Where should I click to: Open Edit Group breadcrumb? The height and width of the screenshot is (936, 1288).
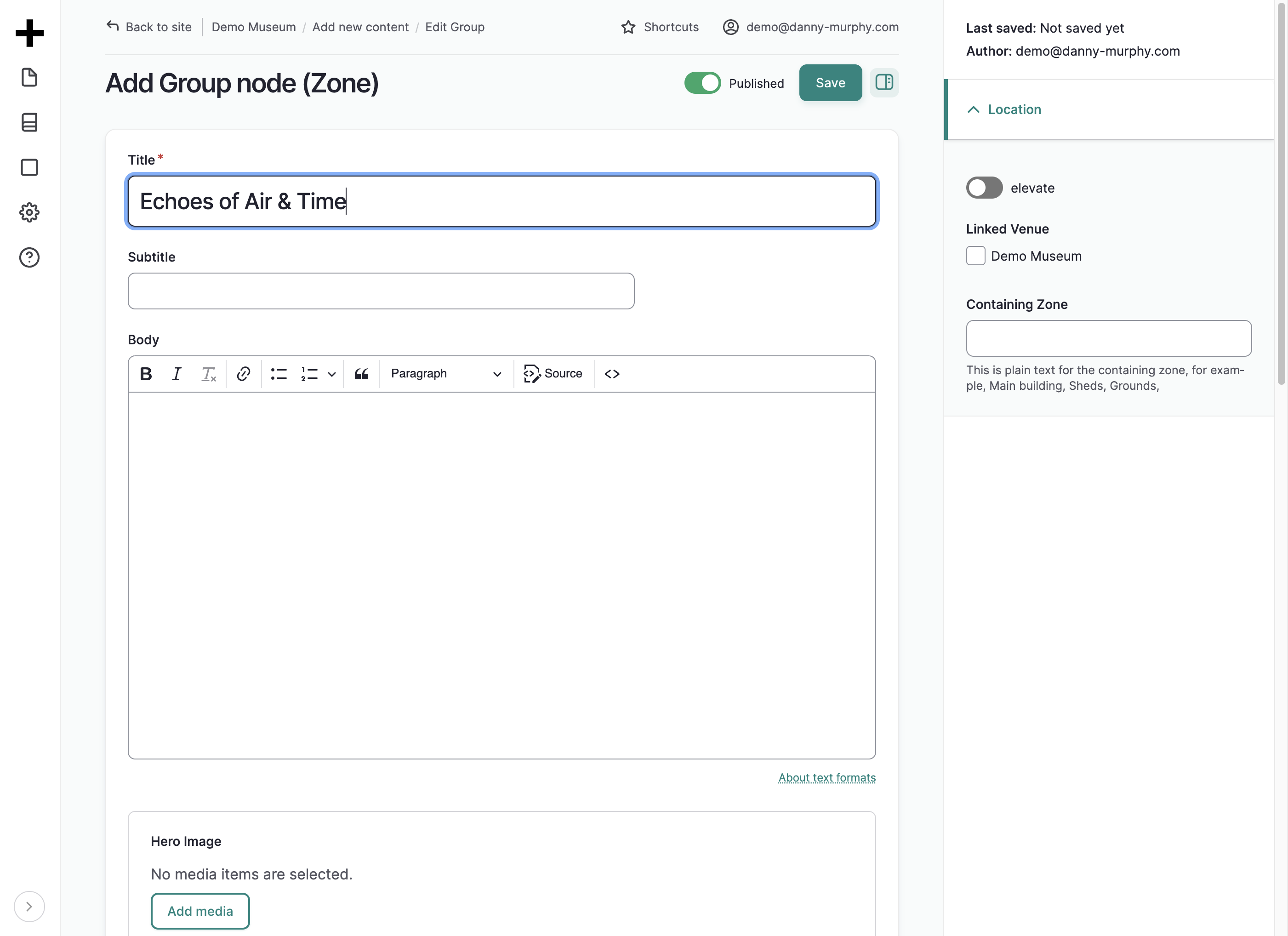455,27
